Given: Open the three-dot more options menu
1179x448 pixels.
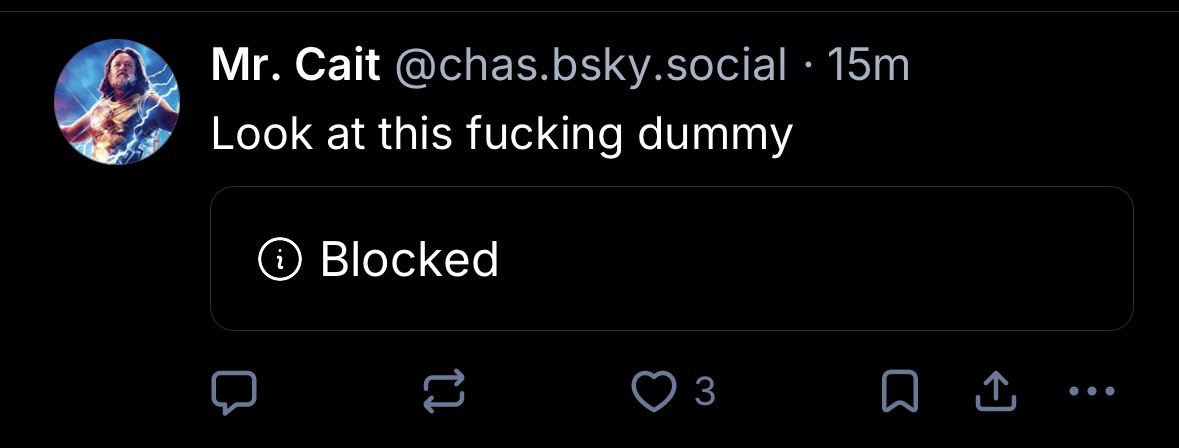Looking at the screenshot, I should [1091, 393].
